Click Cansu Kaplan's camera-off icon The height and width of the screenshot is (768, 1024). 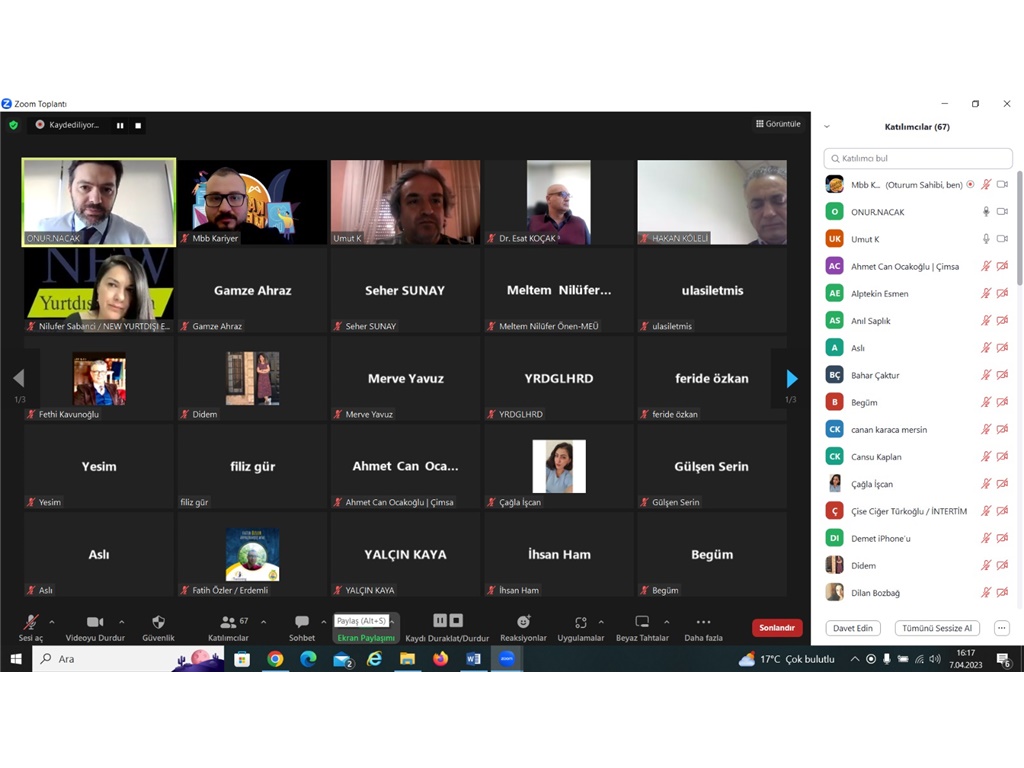[1002, 456]
